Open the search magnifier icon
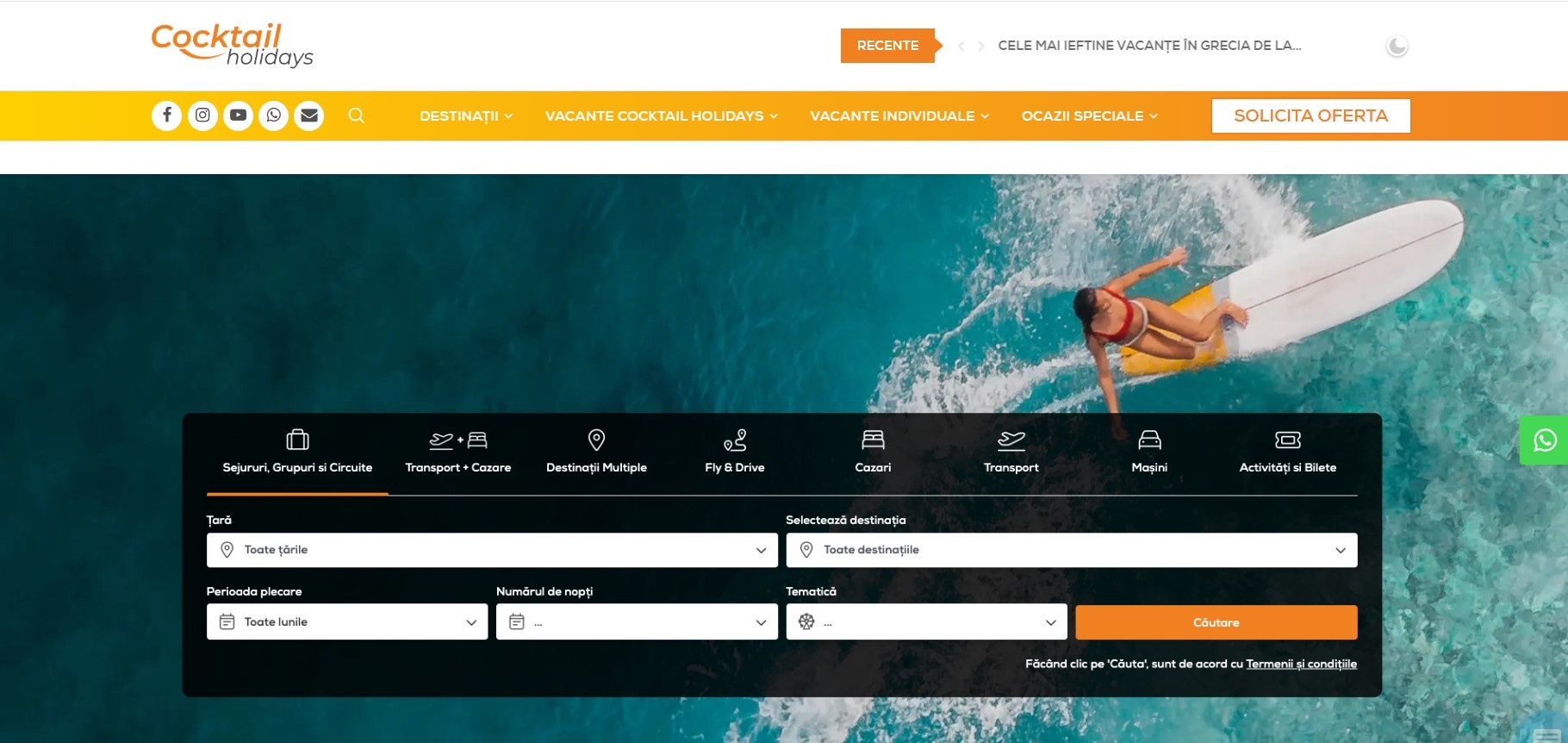 coord(356,116)
